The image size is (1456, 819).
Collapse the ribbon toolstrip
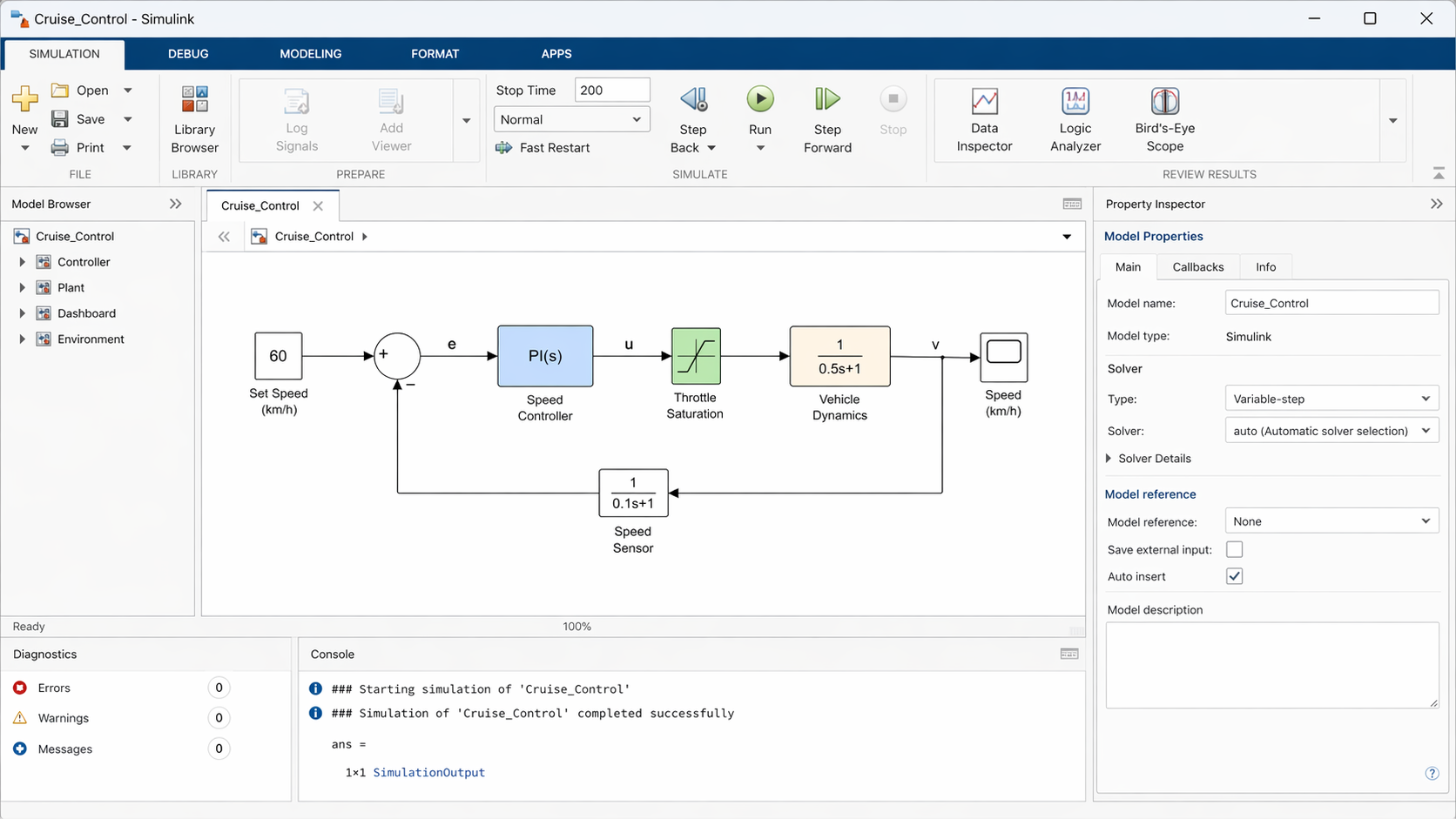pos(1439,174)
